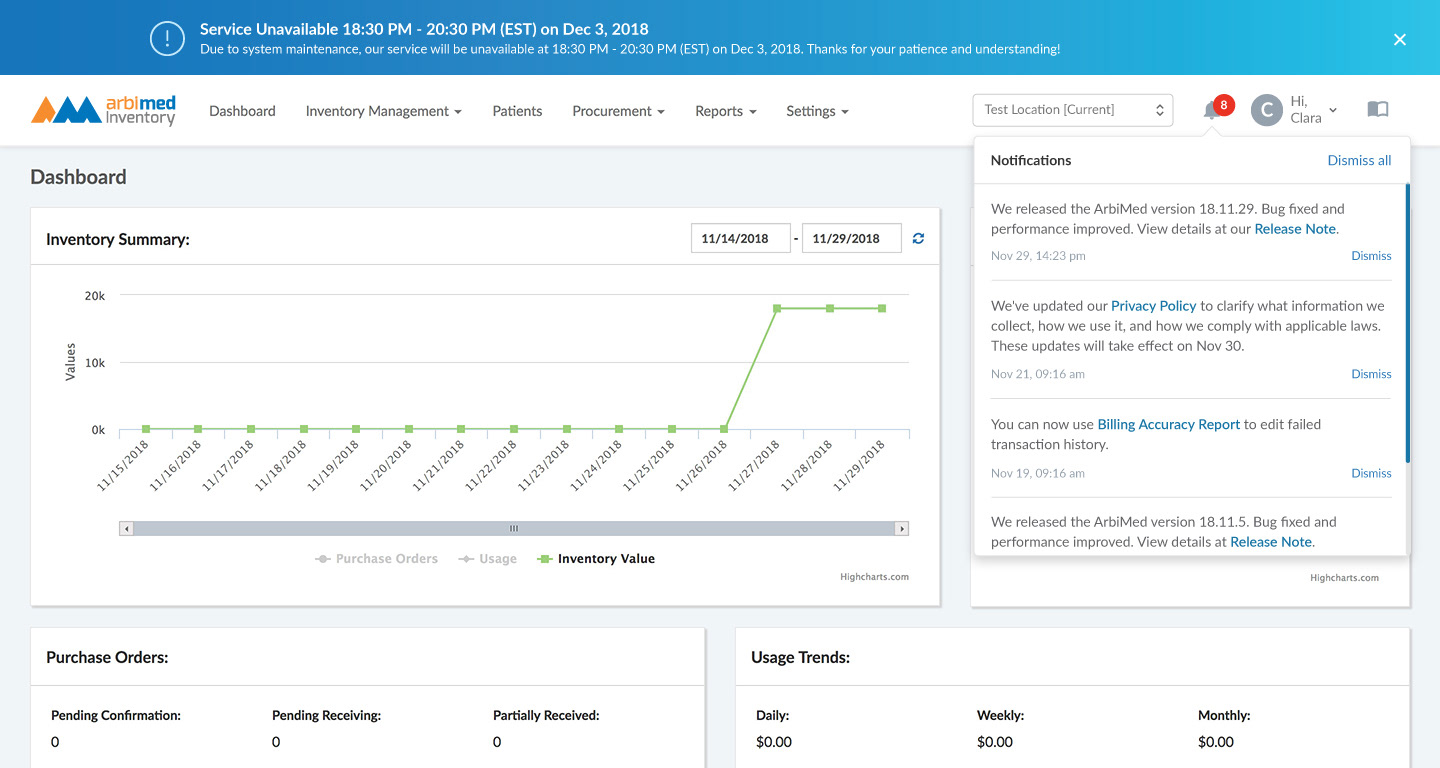The width and height of the screenshot is (1440, 768).
Task: Click the chart scrollbar right arrow
Action: pos(902,528)
